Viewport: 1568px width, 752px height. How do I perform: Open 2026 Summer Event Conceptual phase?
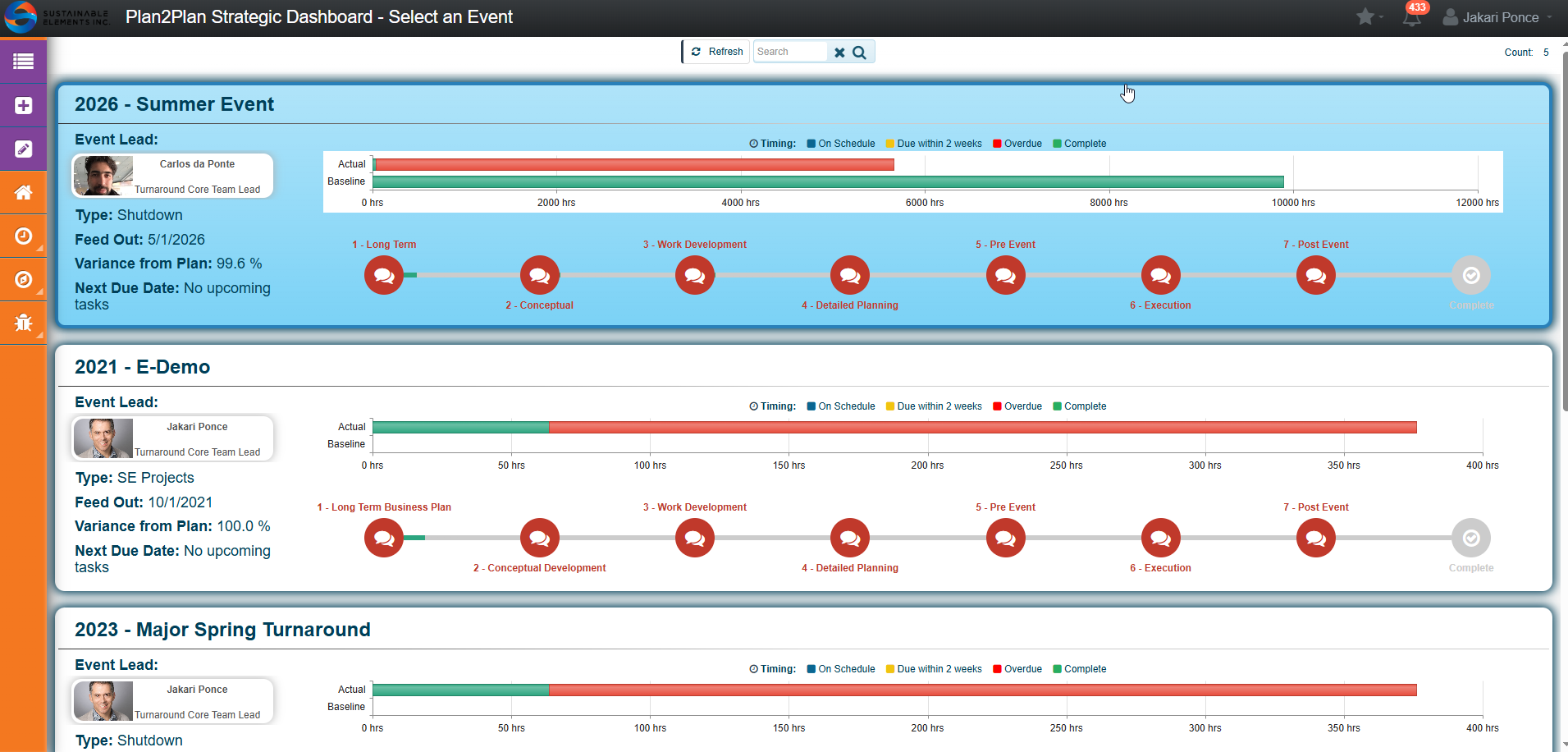pyautogui.click(x=540, y=275)
